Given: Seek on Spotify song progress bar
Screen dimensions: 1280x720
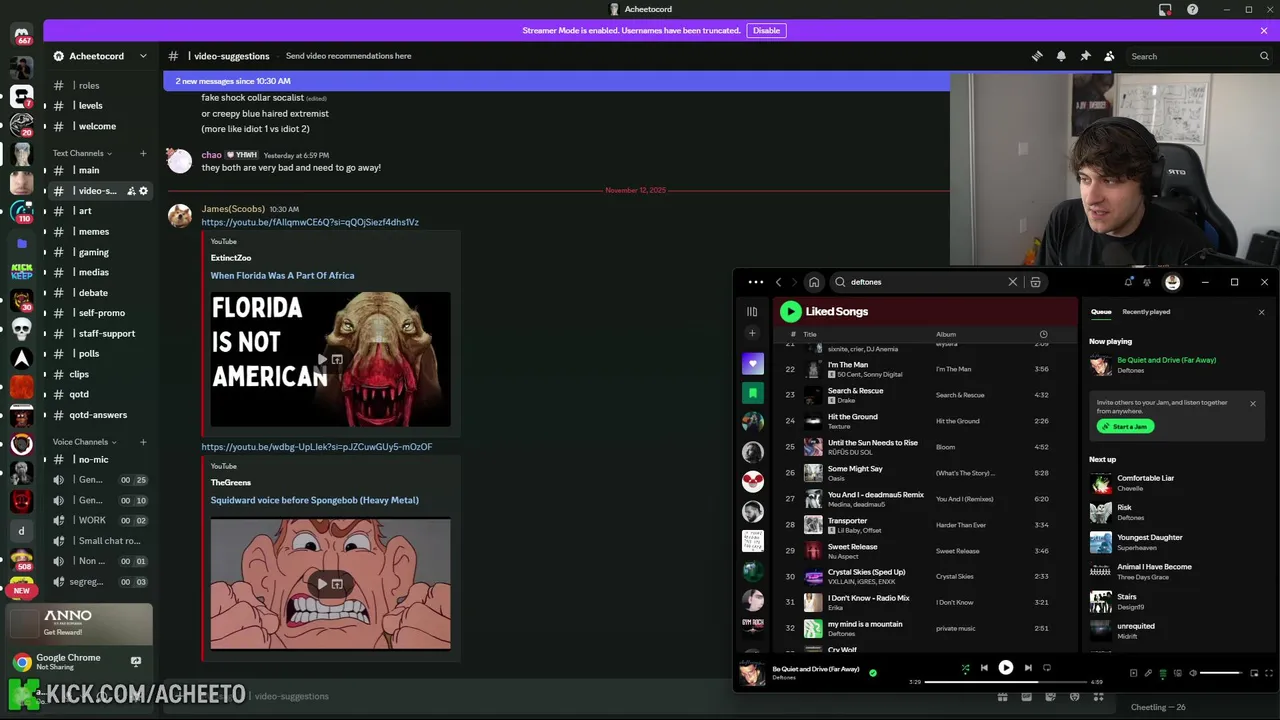Looking at the screenshot, I should coord(1006,682).
